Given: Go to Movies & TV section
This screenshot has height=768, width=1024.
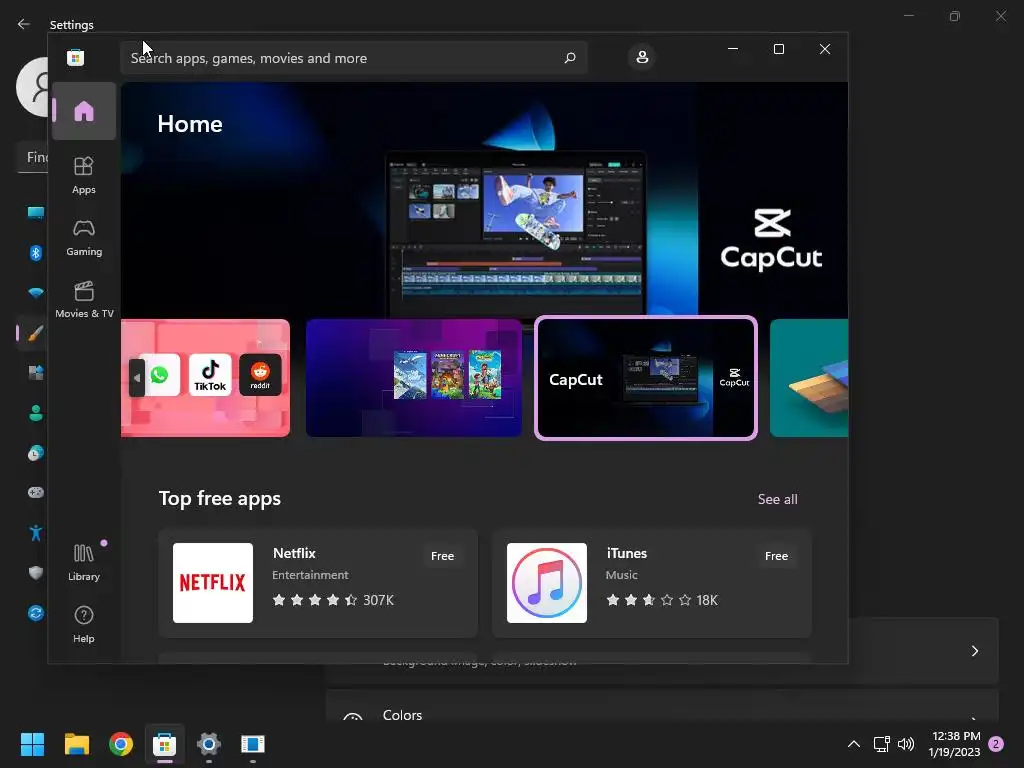Looking at the screenshot, I should [84, 299].
